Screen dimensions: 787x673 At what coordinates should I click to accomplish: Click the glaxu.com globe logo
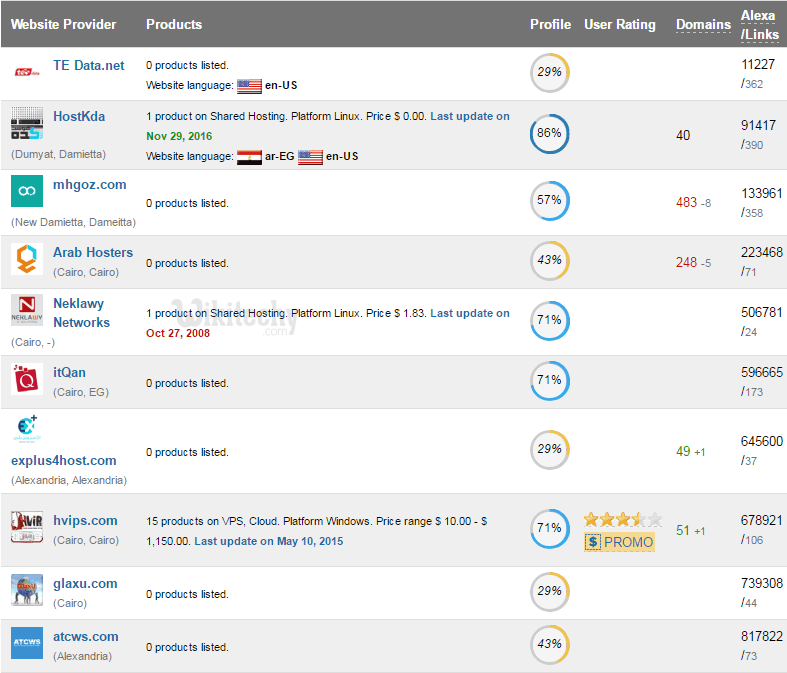click(27, 590)
